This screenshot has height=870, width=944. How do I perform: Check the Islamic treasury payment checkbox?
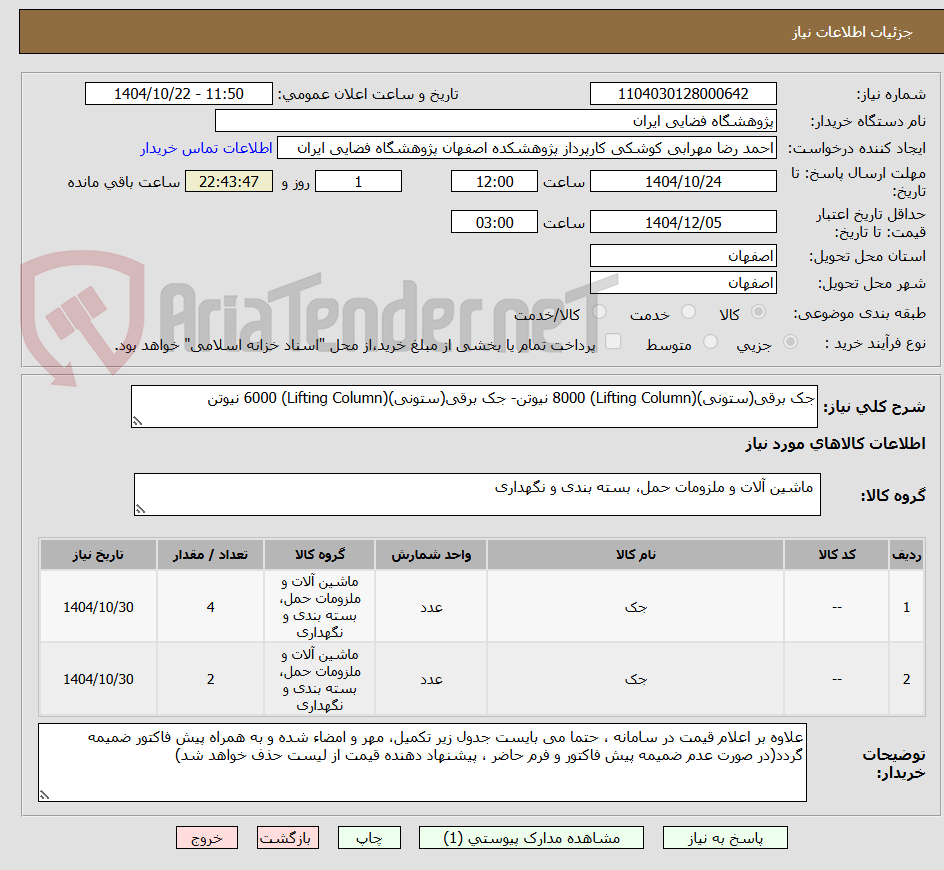click(x=614, y=340)
